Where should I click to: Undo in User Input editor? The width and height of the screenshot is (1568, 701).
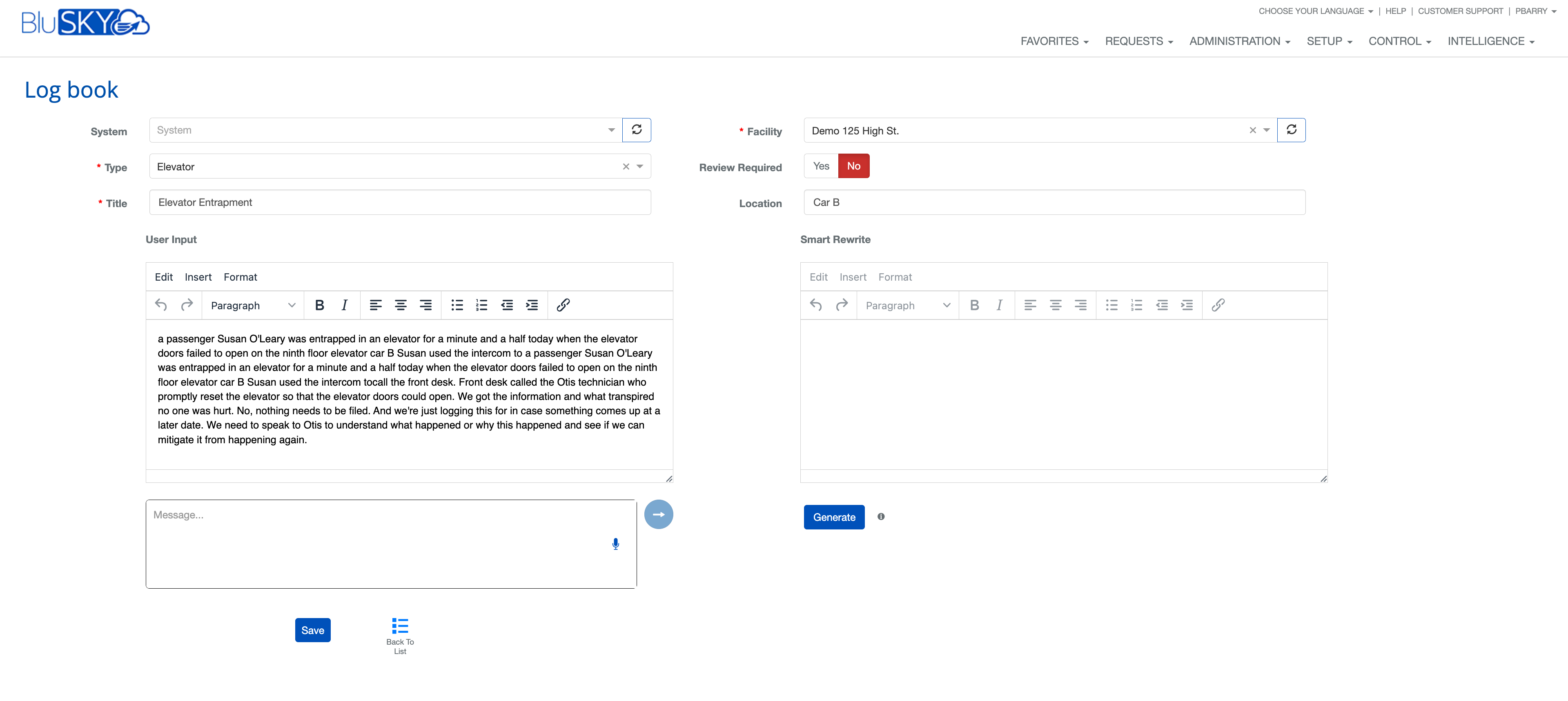161,305
